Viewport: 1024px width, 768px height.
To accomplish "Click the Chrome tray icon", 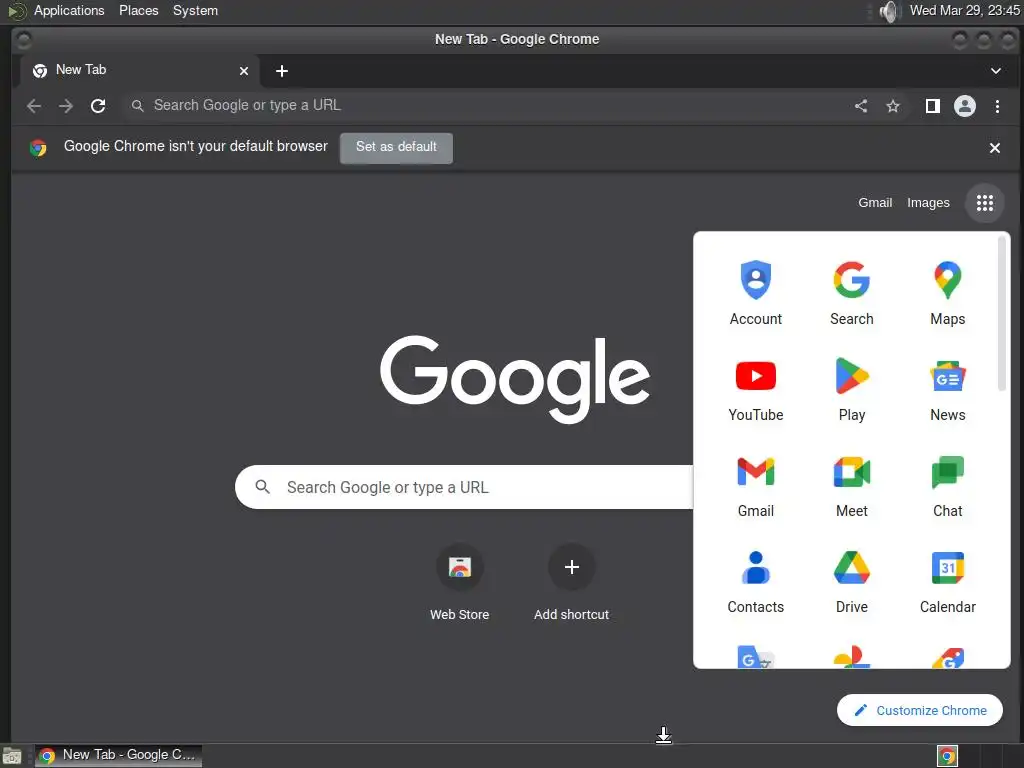I will pyautogui.click(x=948, y=756).
